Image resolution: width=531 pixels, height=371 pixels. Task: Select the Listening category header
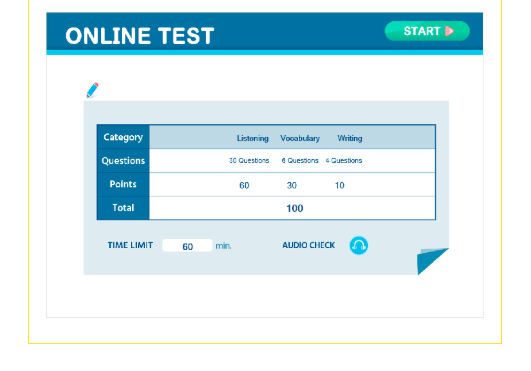click(253, 138)
